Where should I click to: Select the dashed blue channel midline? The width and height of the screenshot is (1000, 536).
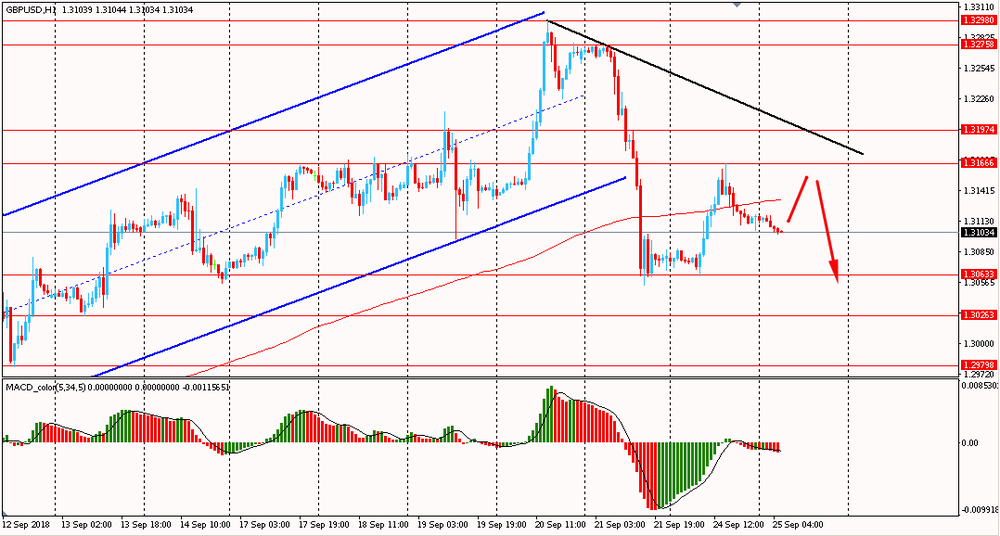293,204
